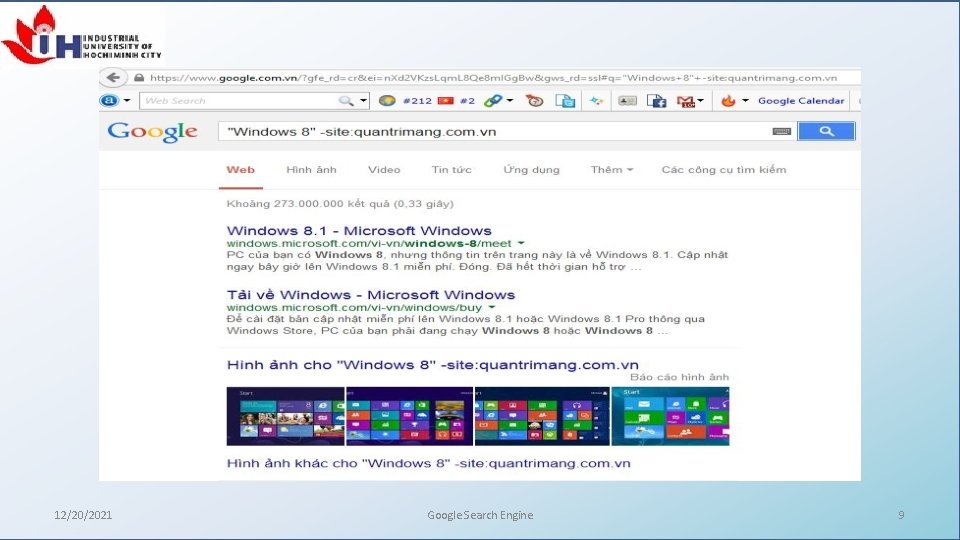Open dropdown next to Alexa 'a' icon
Viewport: 960px width, 540px height.
click(x=127, y=100)
